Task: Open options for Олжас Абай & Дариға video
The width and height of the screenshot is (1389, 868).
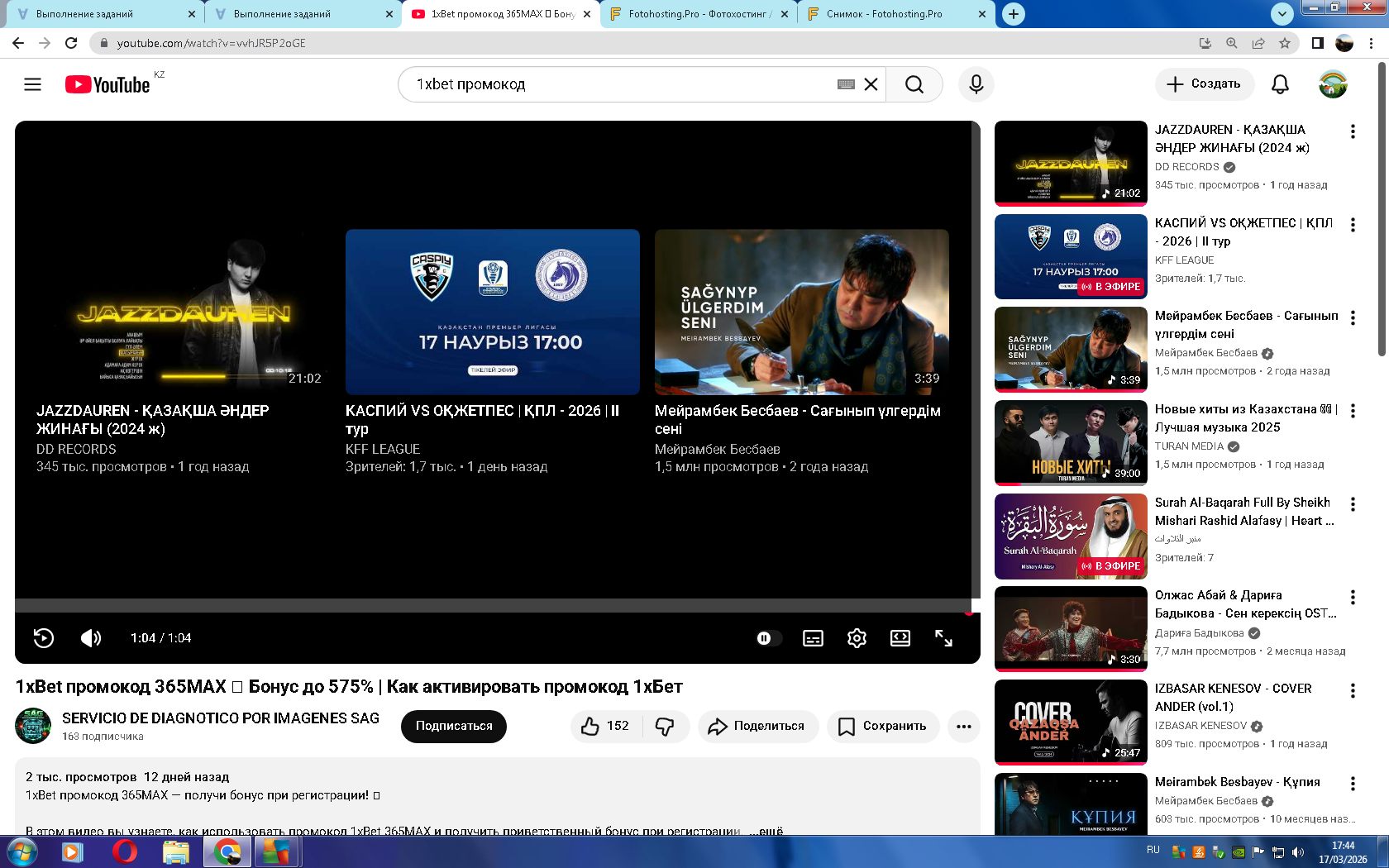Action: click(1353, 597)
